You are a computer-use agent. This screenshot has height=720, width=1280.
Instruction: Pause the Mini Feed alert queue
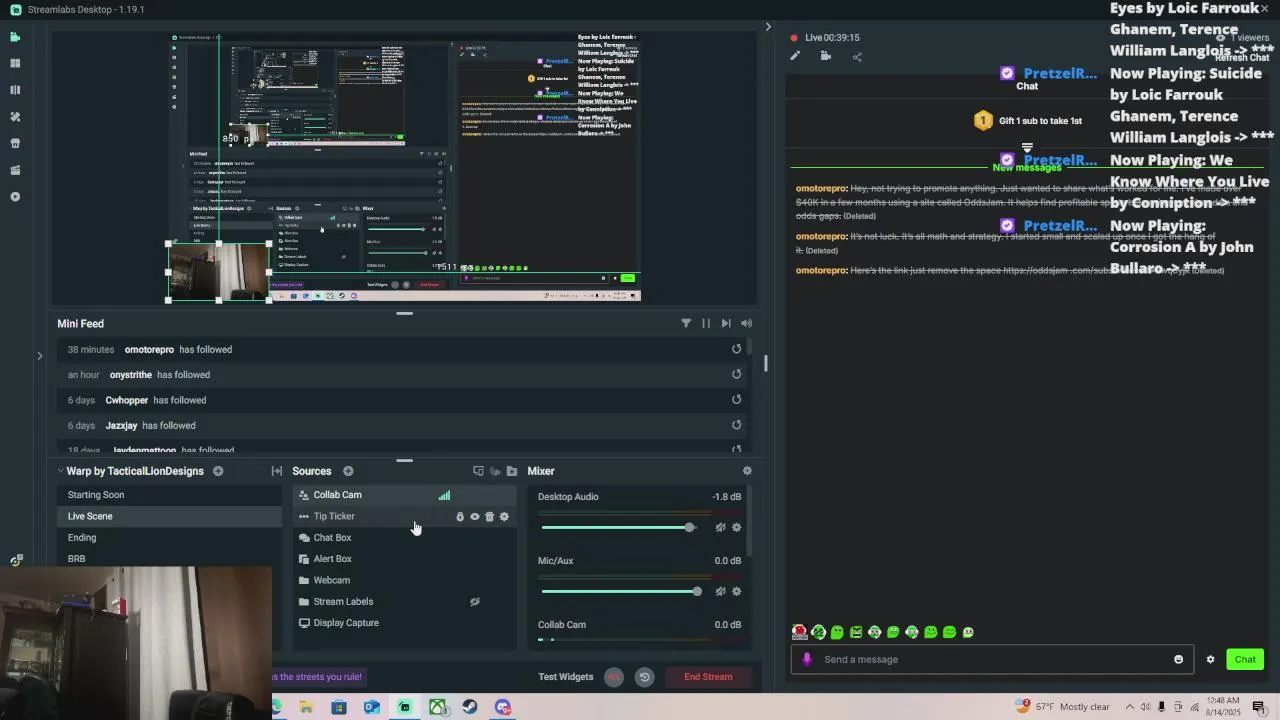(706, 323)
